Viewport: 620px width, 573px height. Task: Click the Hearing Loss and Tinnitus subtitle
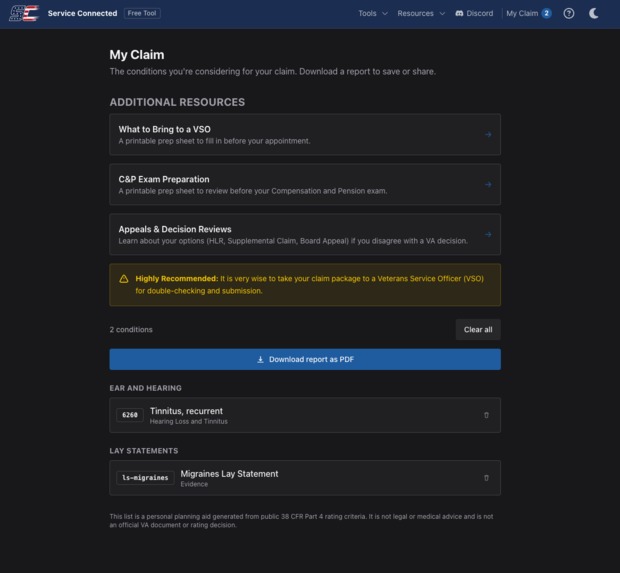coord(189,422)
